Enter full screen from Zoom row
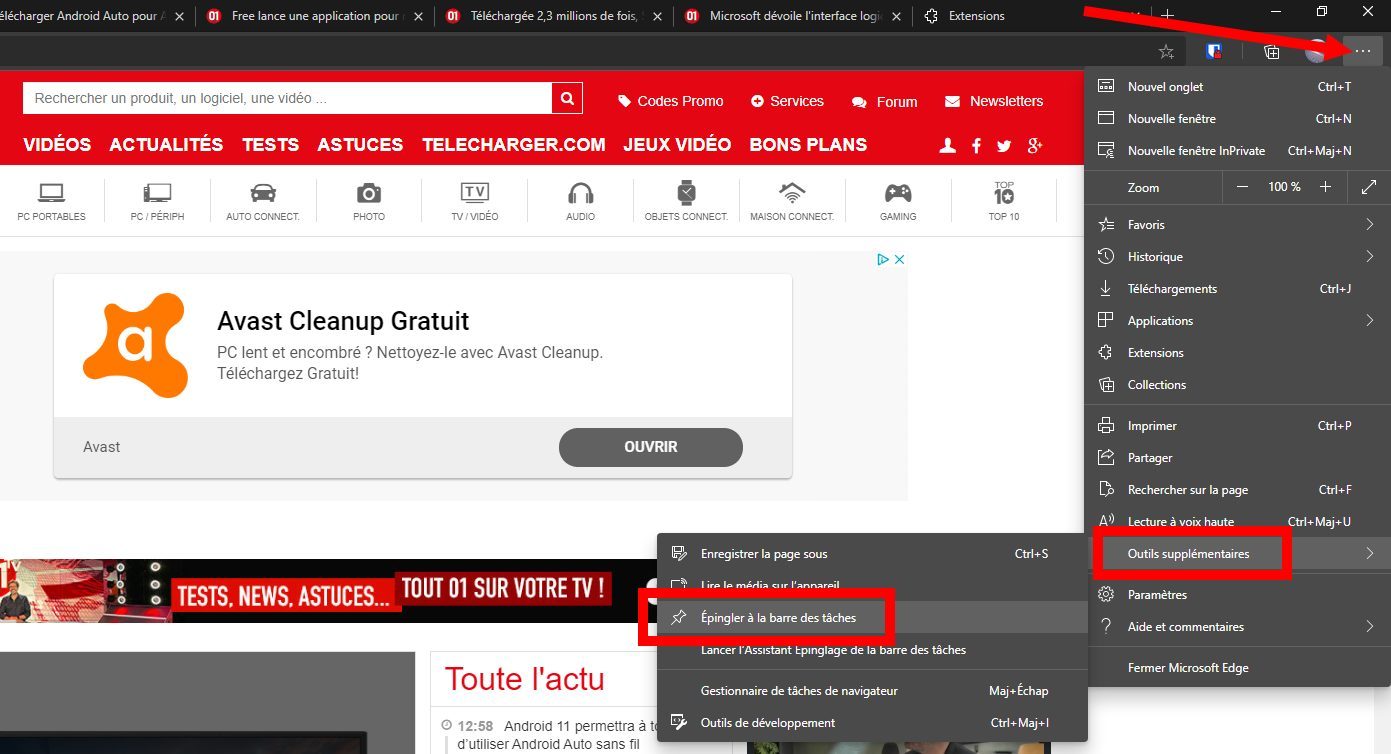Viewport: 1391px width, 754px height. tap(1369, 187)
